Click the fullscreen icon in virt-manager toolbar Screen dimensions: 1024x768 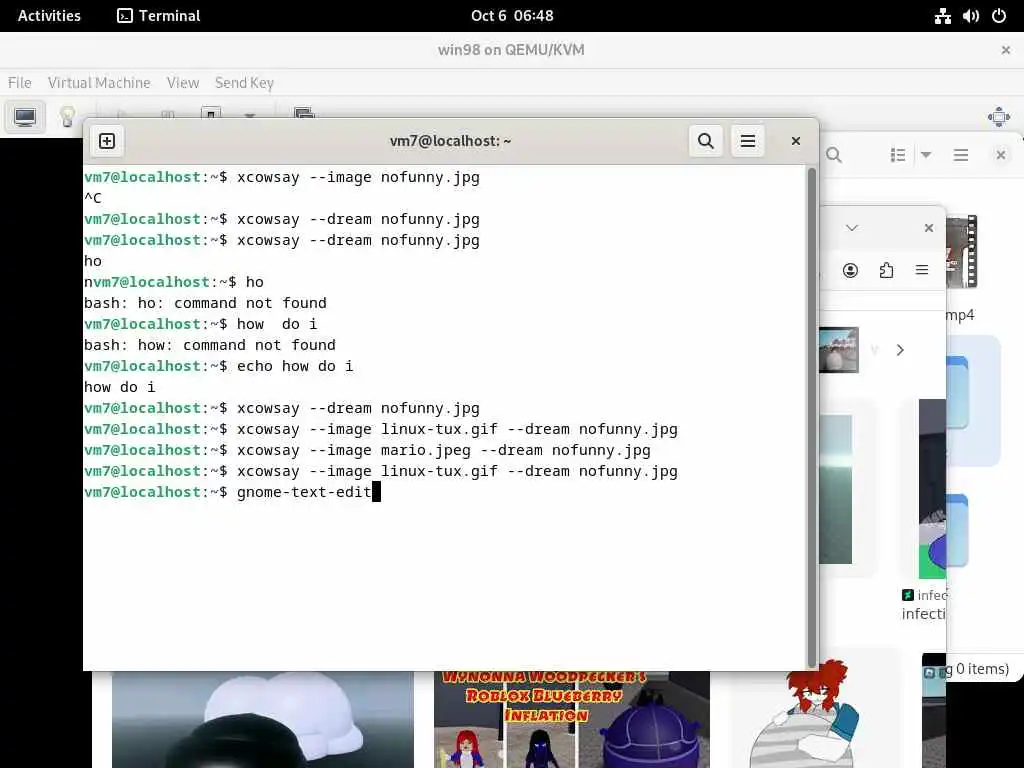(999, 118)
